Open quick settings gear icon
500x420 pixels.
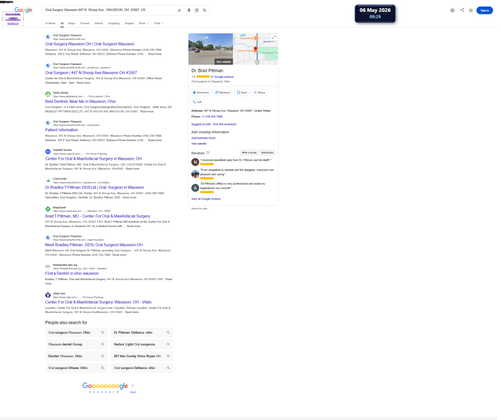tap(452, 10)
